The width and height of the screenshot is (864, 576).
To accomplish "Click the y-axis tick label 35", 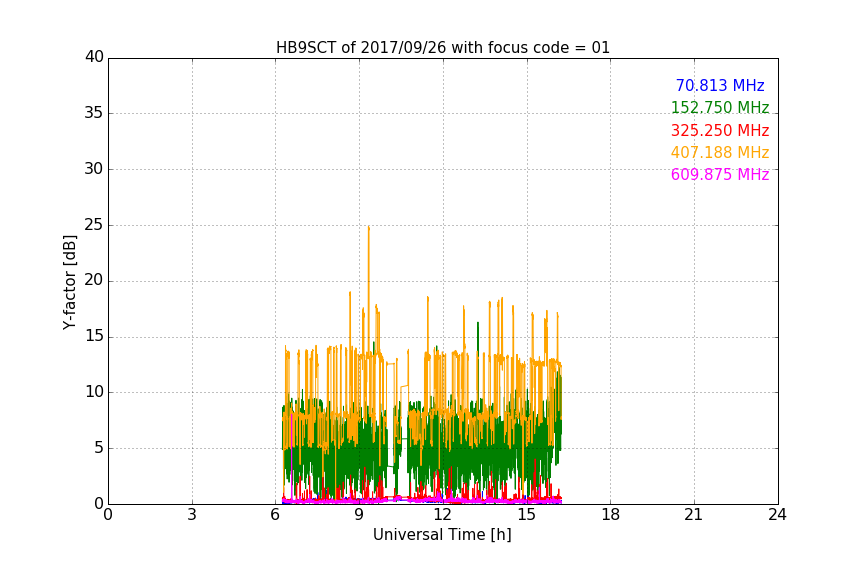I will pyautogui.click(x=94, y=113).
